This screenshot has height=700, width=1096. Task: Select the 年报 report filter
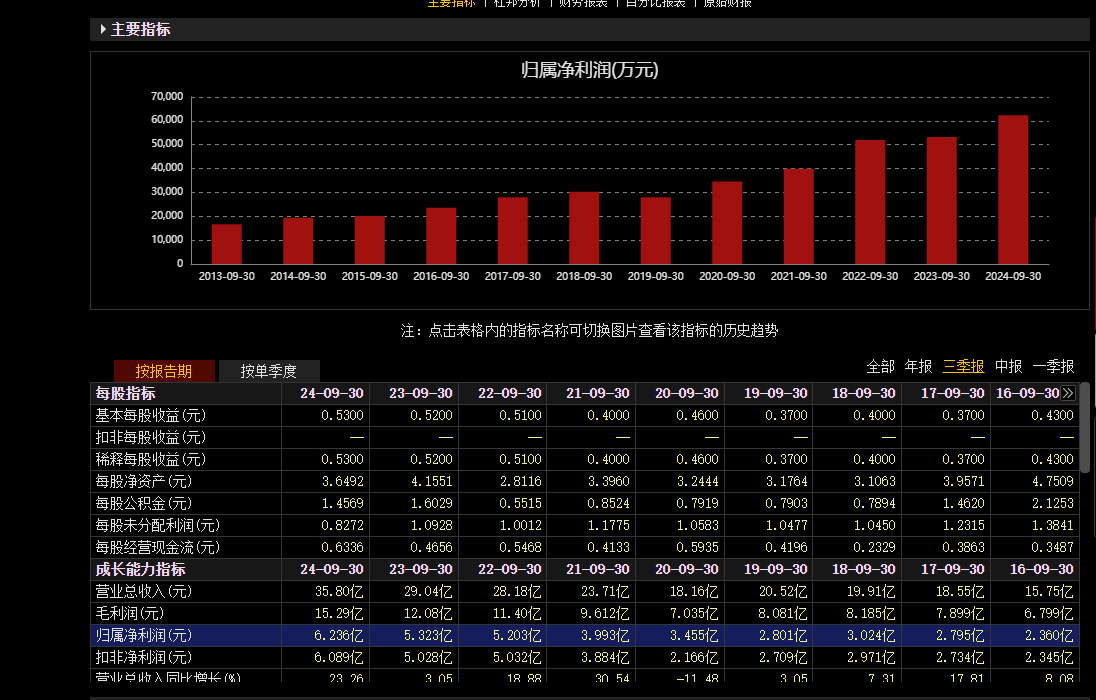918,366
